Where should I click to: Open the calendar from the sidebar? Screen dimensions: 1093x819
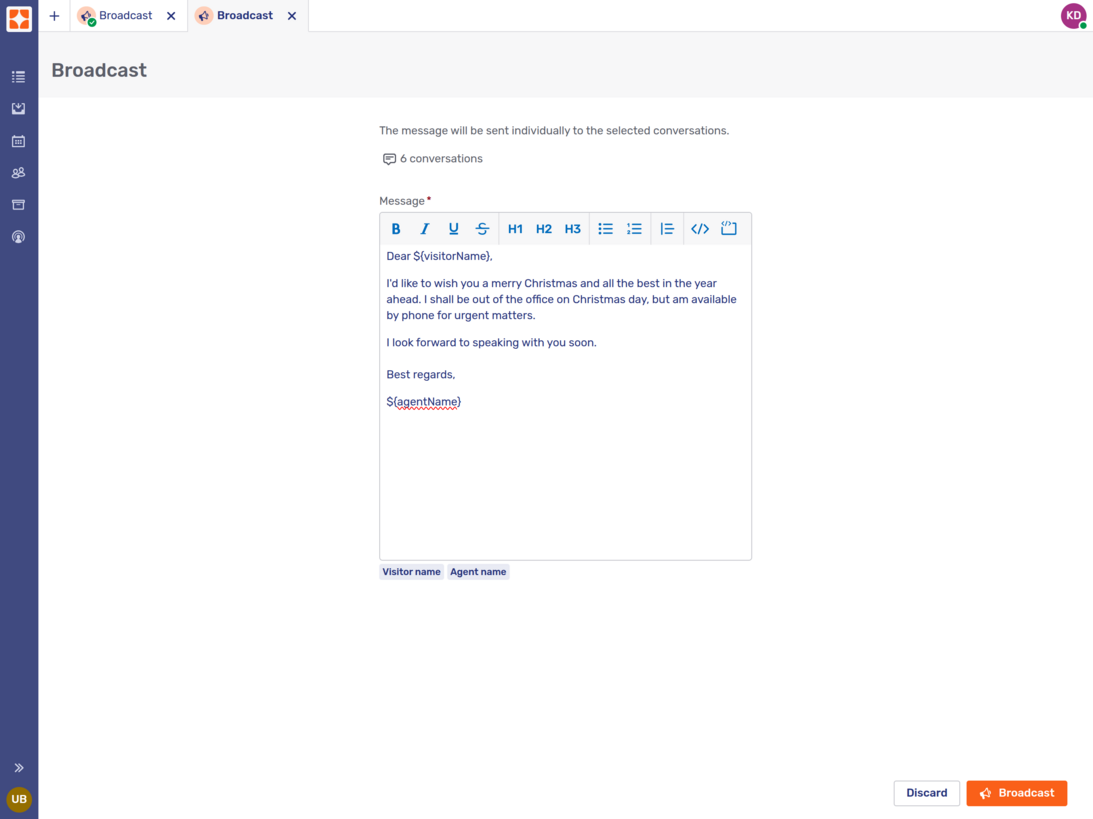tap(18, 141)
